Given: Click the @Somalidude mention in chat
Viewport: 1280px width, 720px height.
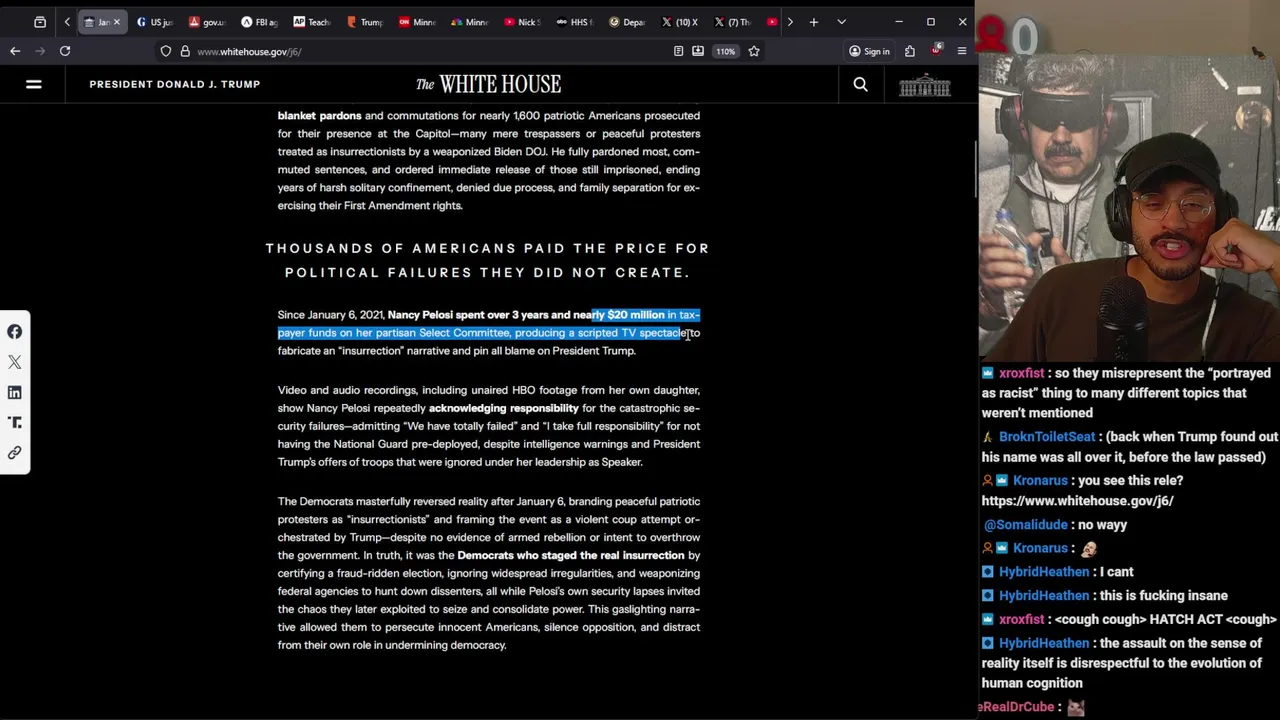Looking at the screenshot, I should pos(1025,524).
